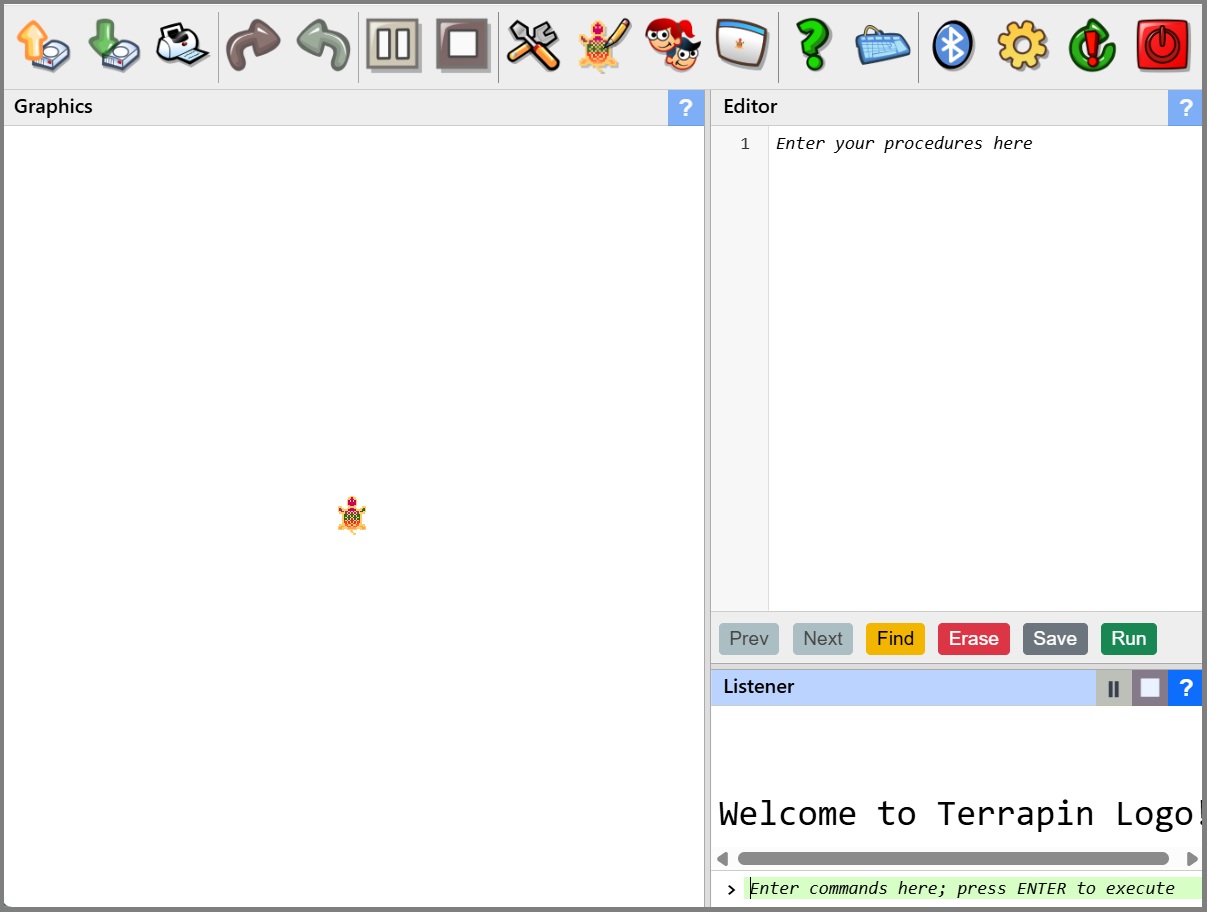Image resolution: width=1208 pixels, height=914 pixels.
Task: Open the Bluetooth connection icon
Action: click(952, 45)
